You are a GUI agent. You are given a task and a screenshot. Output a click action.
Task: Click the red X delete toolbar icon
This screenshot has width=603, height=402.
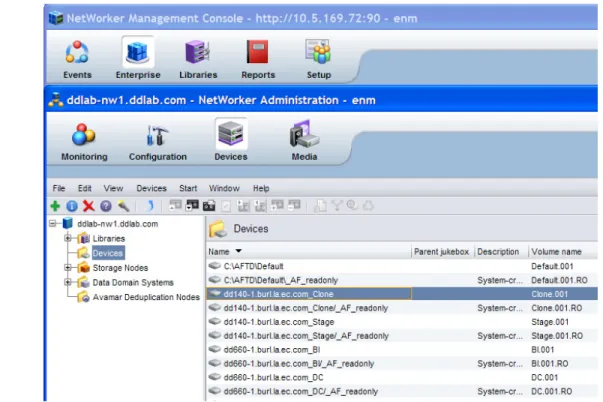89,206
